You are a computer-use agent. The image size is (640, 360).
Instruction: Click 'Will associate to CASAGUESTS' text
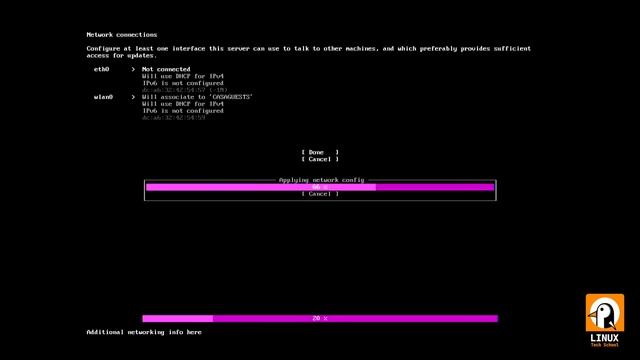[x=197, y=97]
